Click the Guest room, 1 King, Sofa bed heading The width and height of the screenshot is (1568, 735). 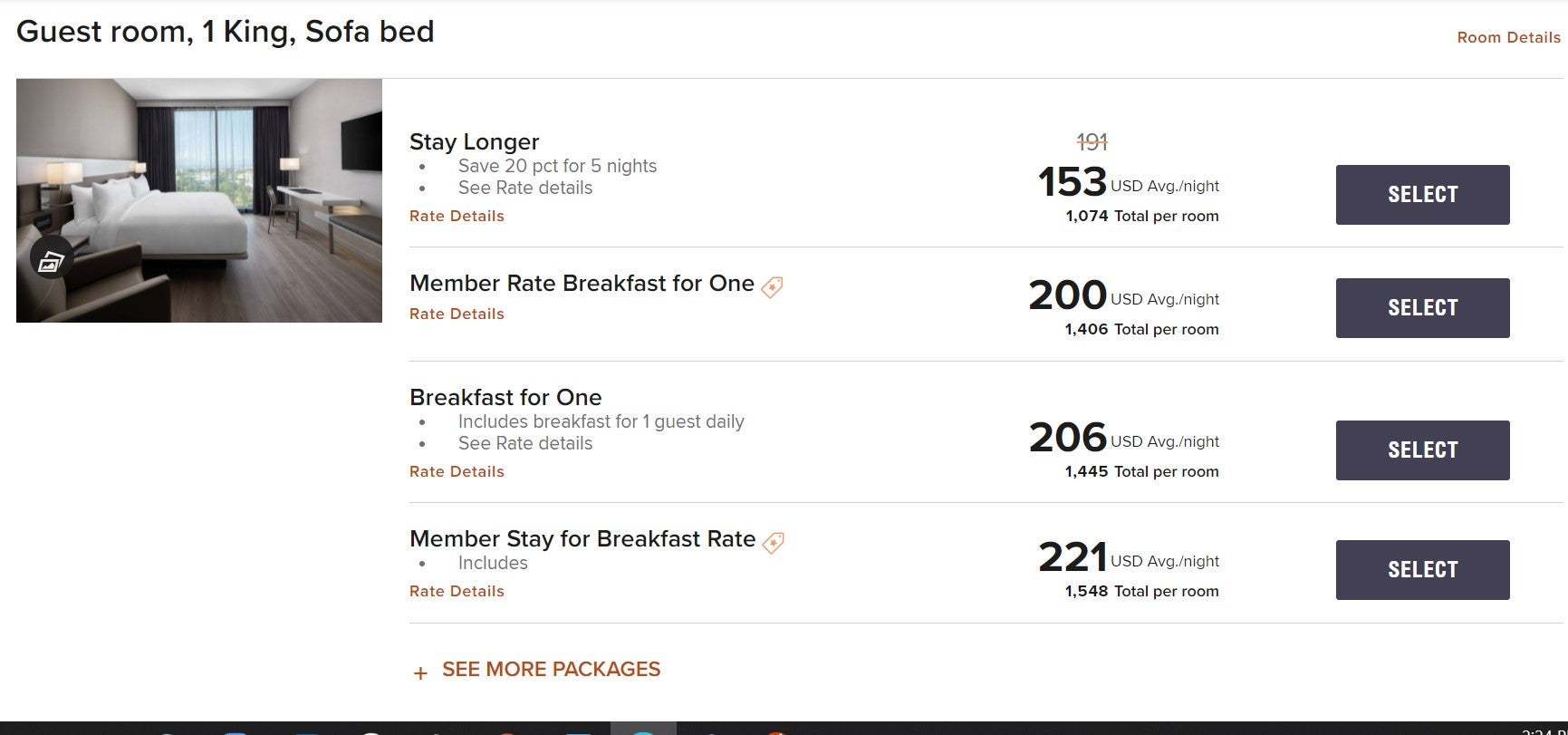pyautogui.click(x=225, y=32)
